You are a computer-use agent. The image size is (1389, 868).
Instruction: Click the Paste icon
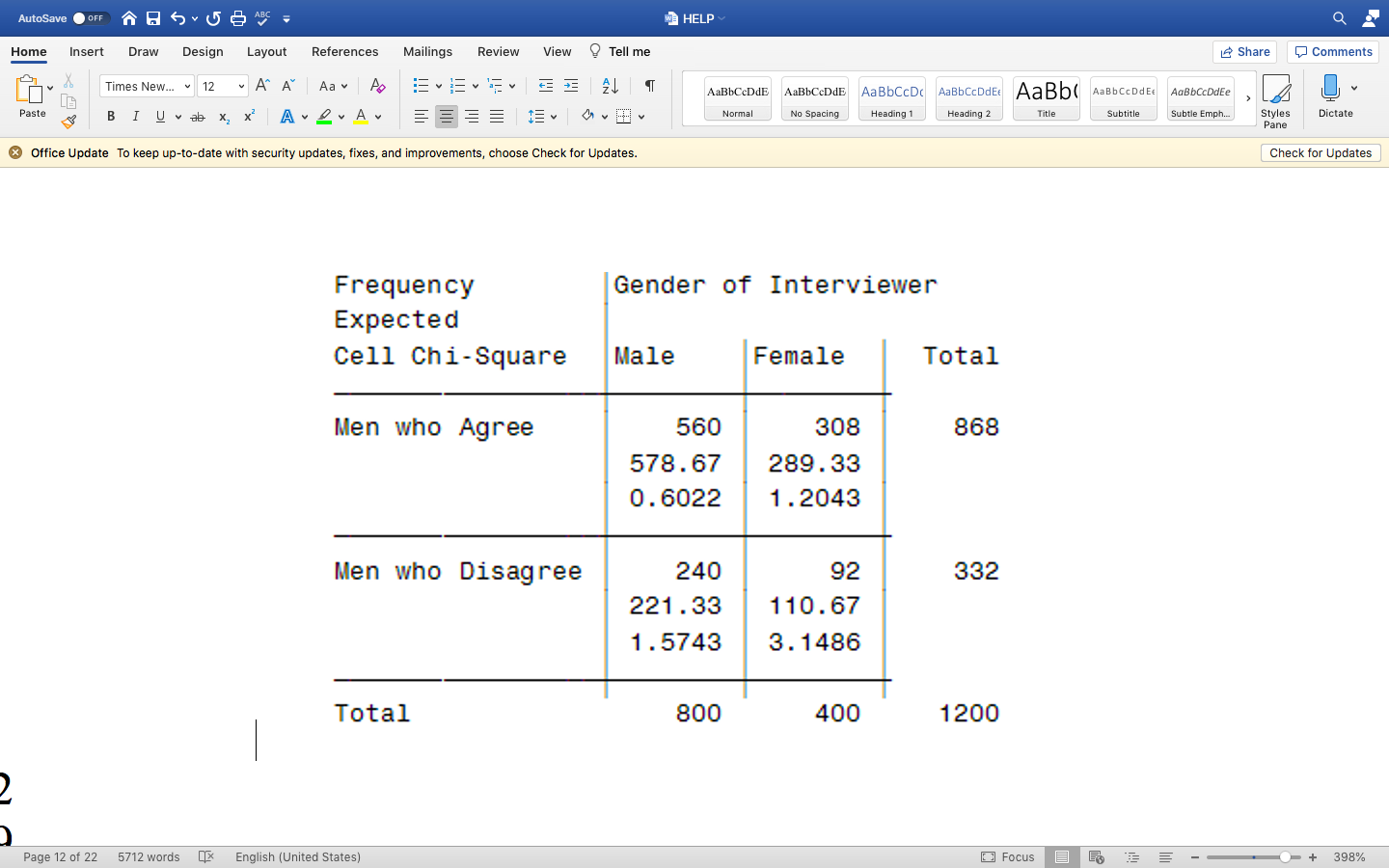point(29,90)
